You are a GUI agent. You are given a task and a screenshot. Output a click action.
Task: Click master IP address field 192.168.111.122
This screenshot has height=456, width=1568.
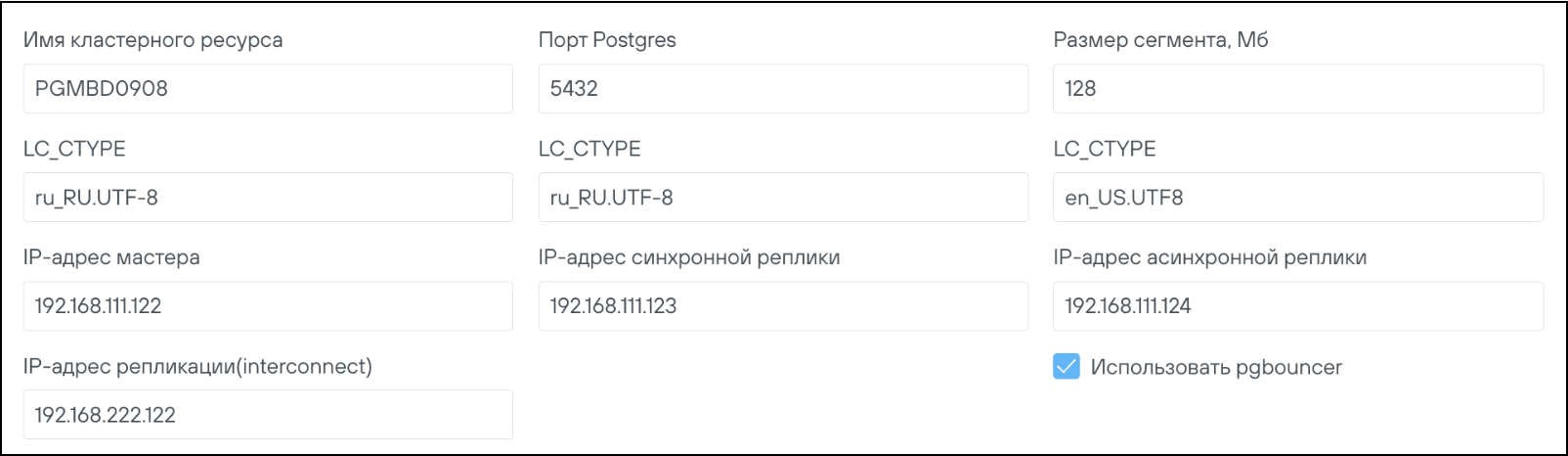point(267,306)
